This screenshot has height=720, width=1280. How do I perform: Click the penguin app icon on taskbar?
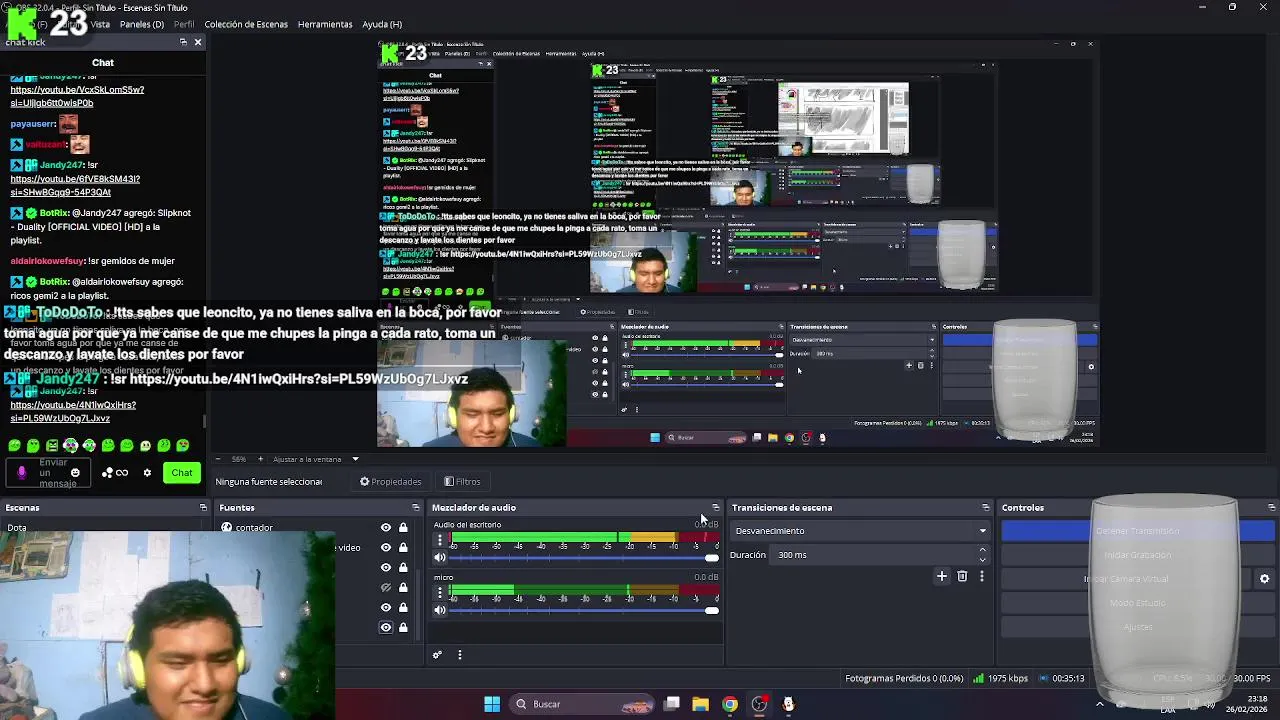tap(788, 704)
